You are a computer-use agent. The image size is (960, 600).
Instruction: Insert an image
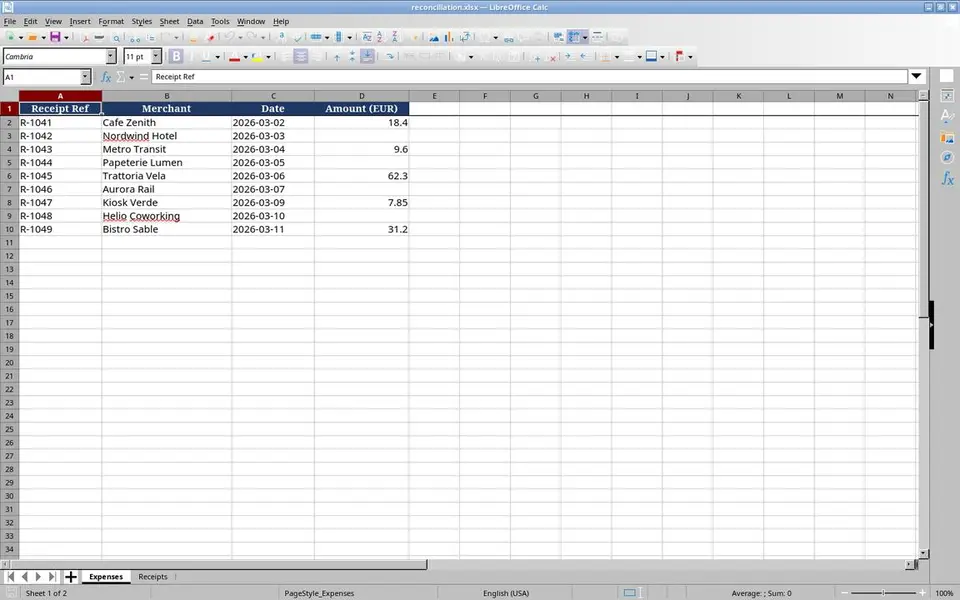click(x=434, y=37)
